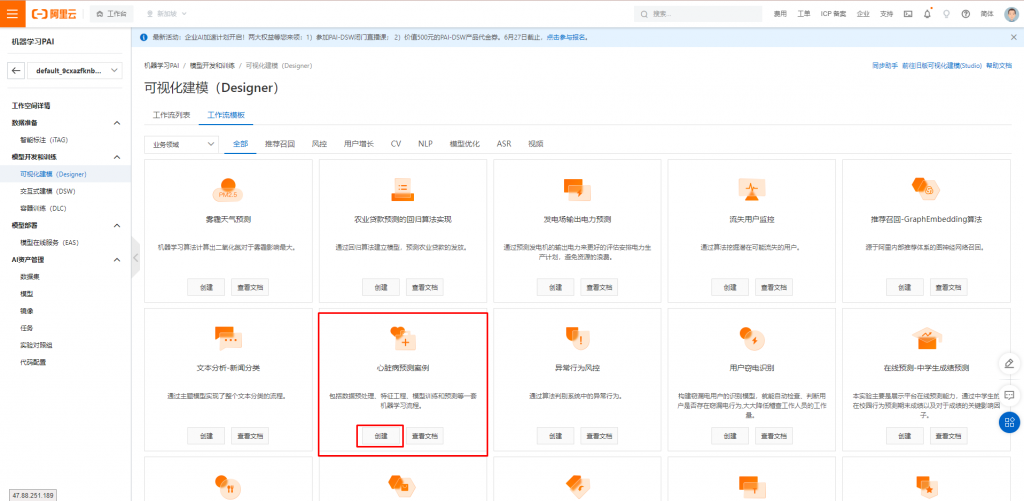Screen dimensions: 1024x501
Task: Open the 帮助文档 link
Action: 999,66
